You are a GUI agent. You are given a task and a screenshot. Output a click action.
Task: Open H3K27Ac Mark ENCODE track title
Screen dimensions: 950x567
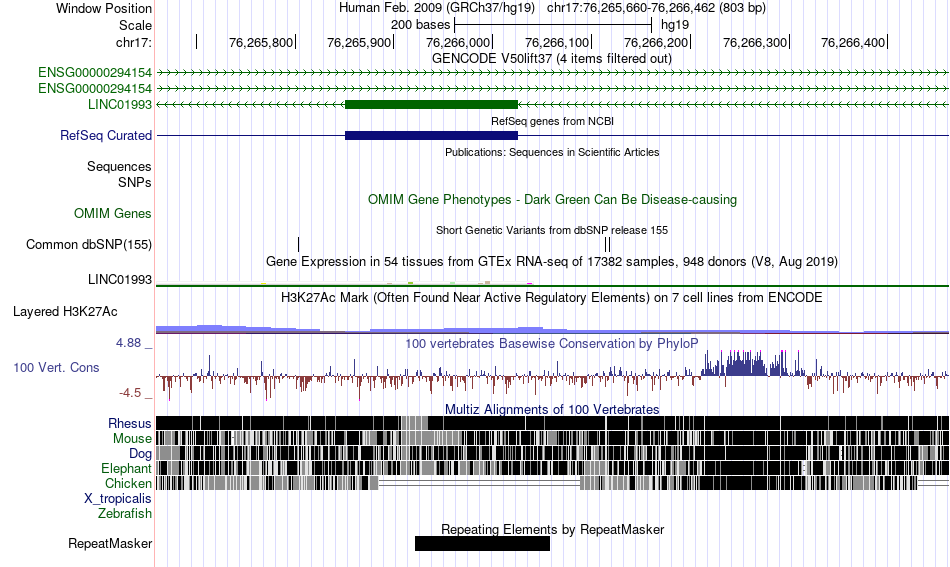(552, 297)
